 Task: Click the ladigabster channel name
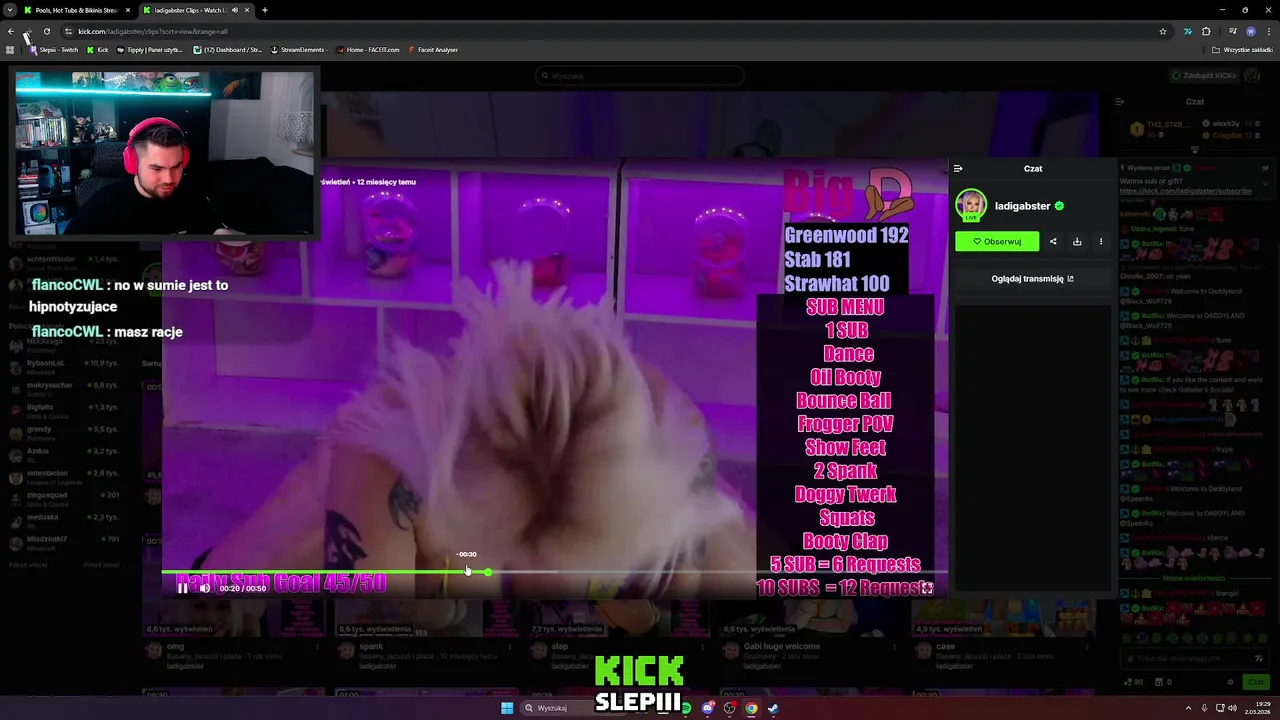(x=1022, y=206)
